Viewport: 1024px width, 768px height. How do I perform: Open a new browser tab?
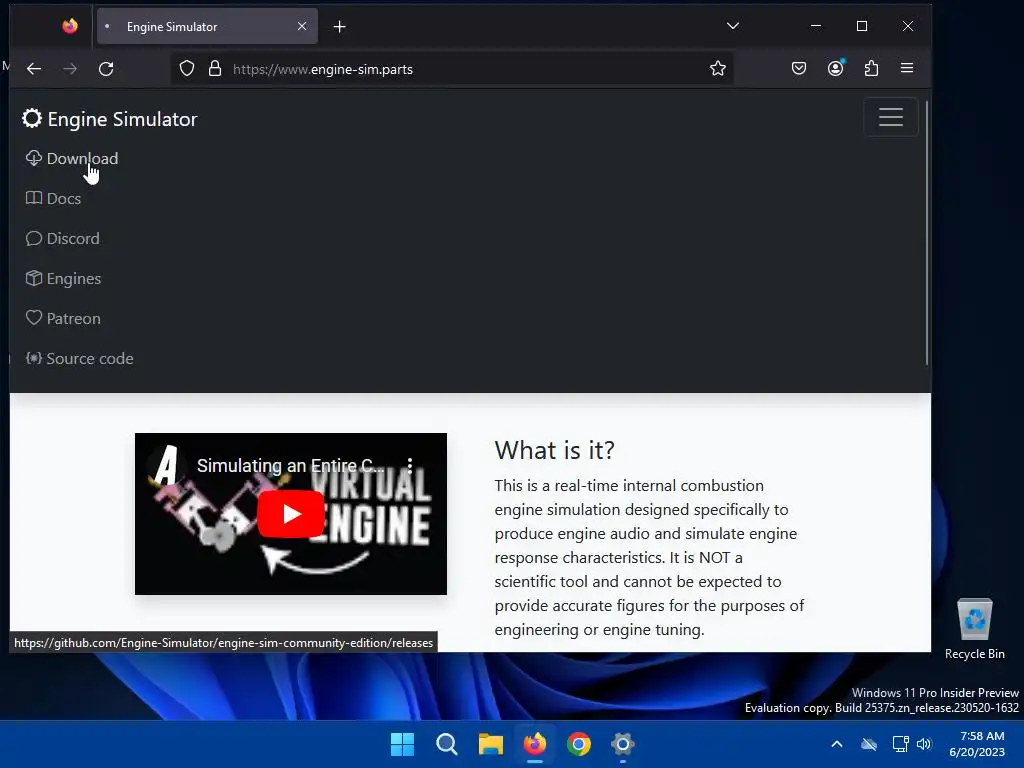pyautogui.click(x=340, y=27)
